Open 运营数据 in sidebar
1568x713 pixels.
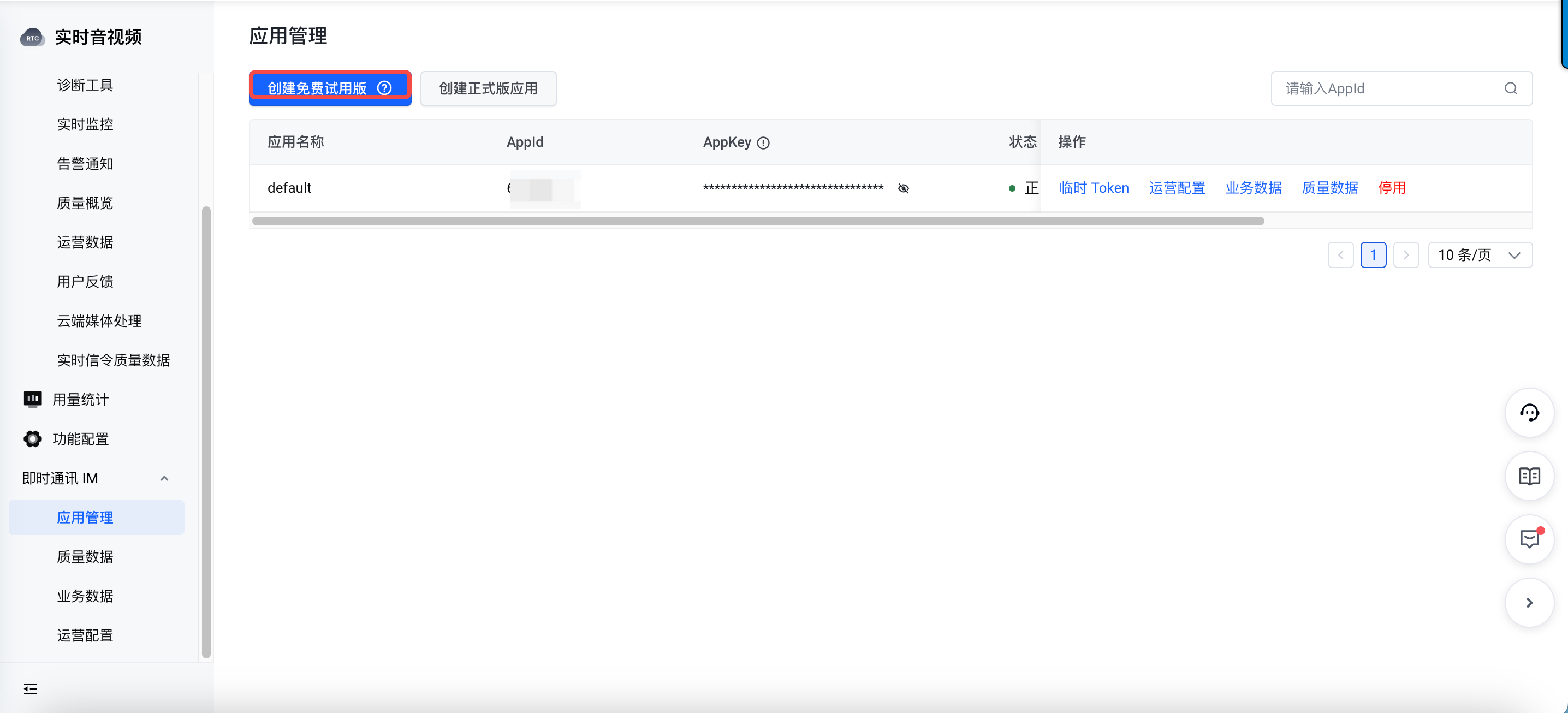(85, 242)
